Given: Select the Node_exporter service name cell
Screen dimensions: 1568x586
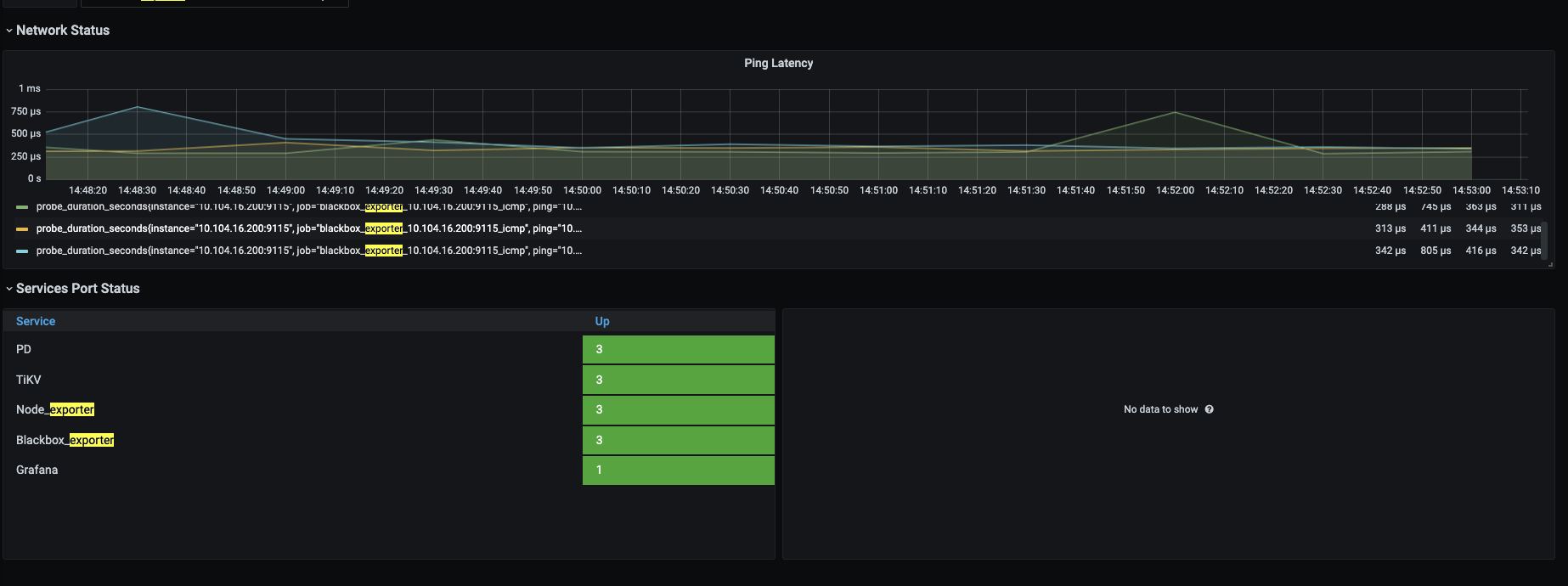Looking at the screenshot, I should click(x=55, y=409).
